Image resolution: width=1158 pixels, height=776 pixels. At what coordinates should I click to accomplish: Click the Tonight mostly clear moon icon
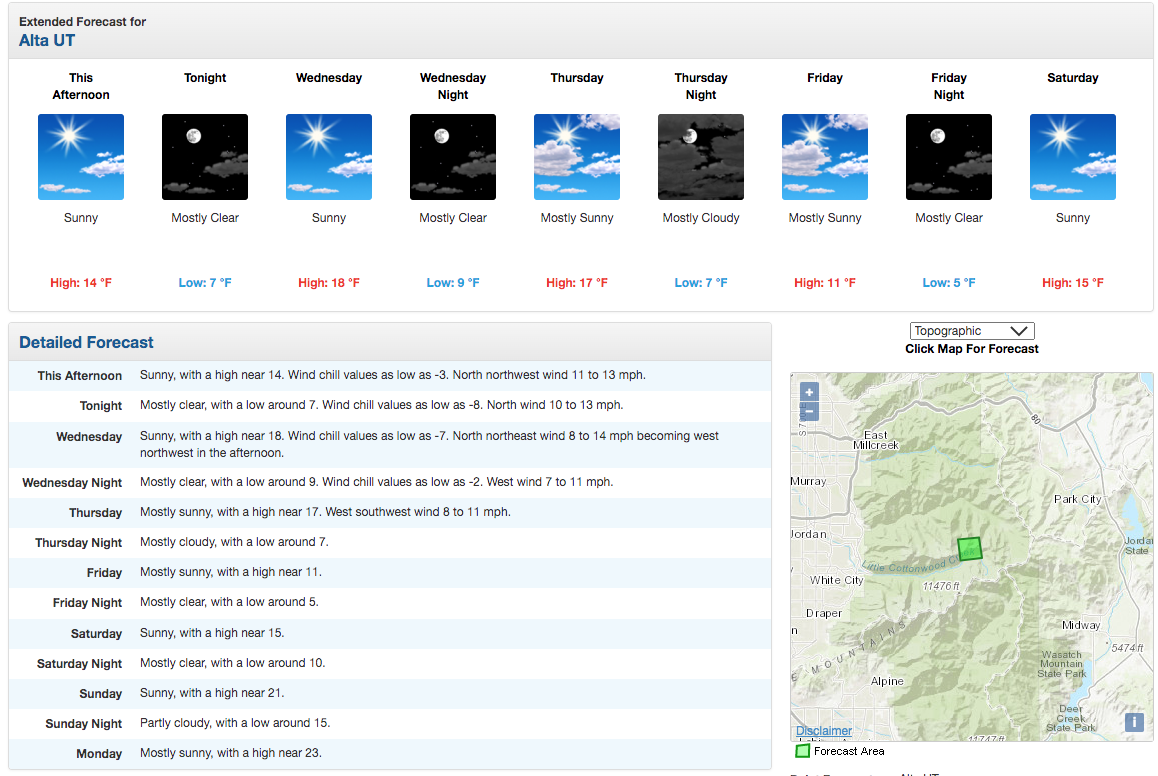205,157
